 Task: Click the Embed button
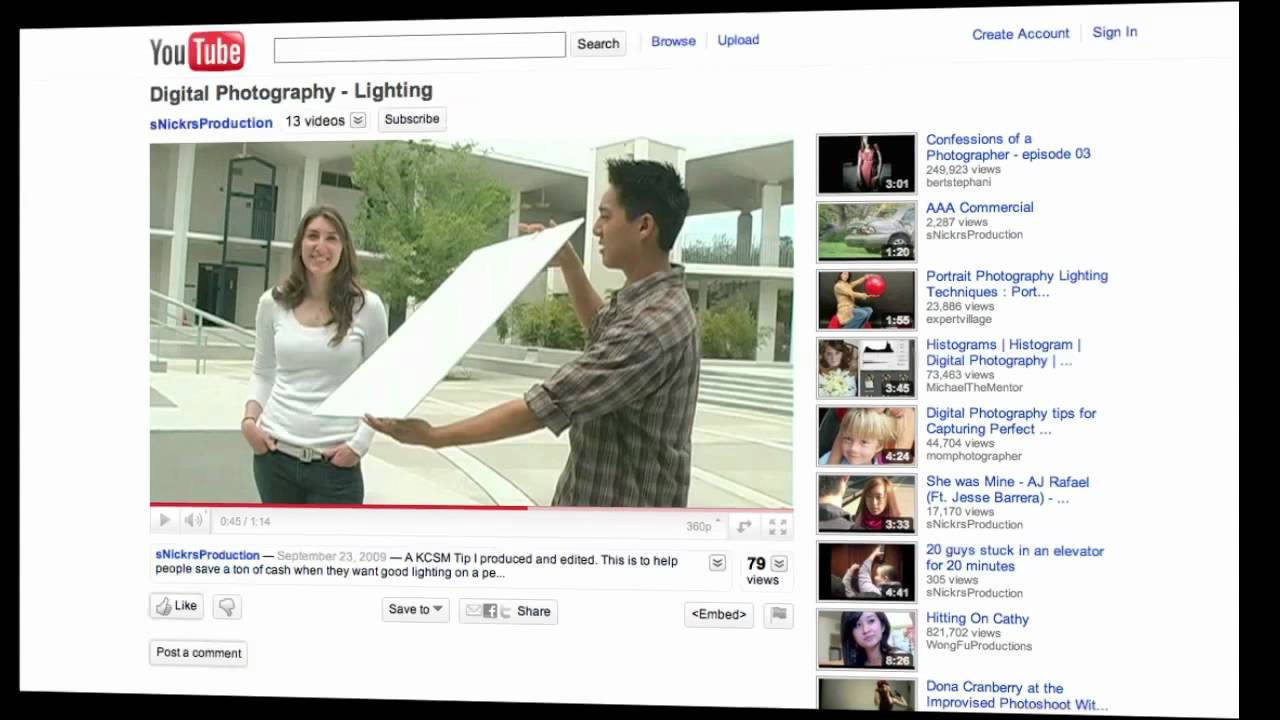(719, 615)
